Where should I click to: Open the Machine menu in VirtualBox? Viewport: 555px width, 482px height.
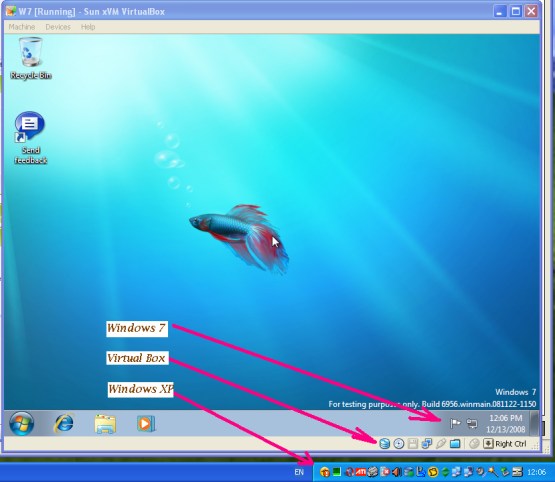coord(22,27)
